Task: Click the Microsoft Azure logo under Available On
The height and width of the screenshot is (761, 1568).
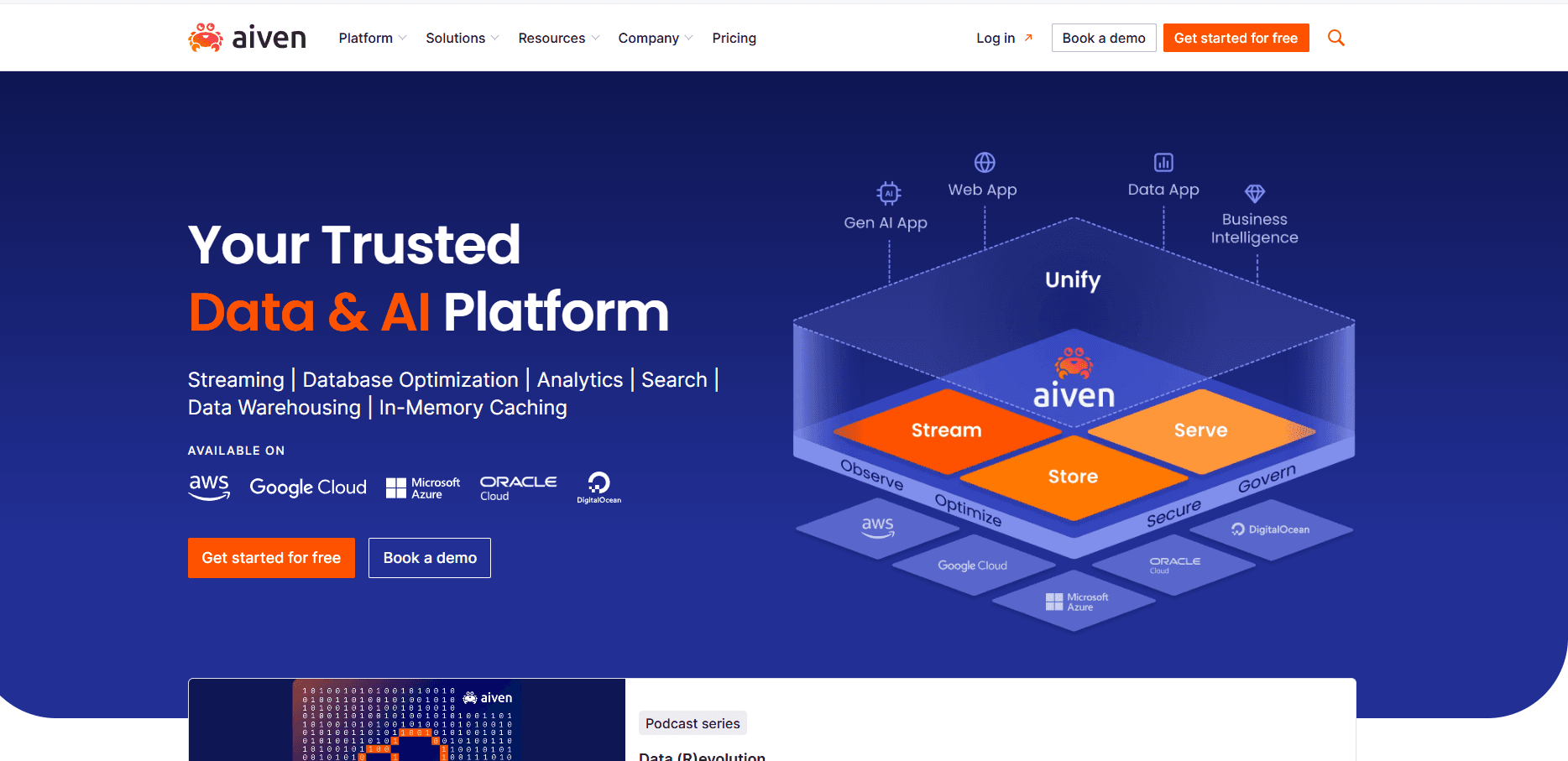Action: point(423,488)
